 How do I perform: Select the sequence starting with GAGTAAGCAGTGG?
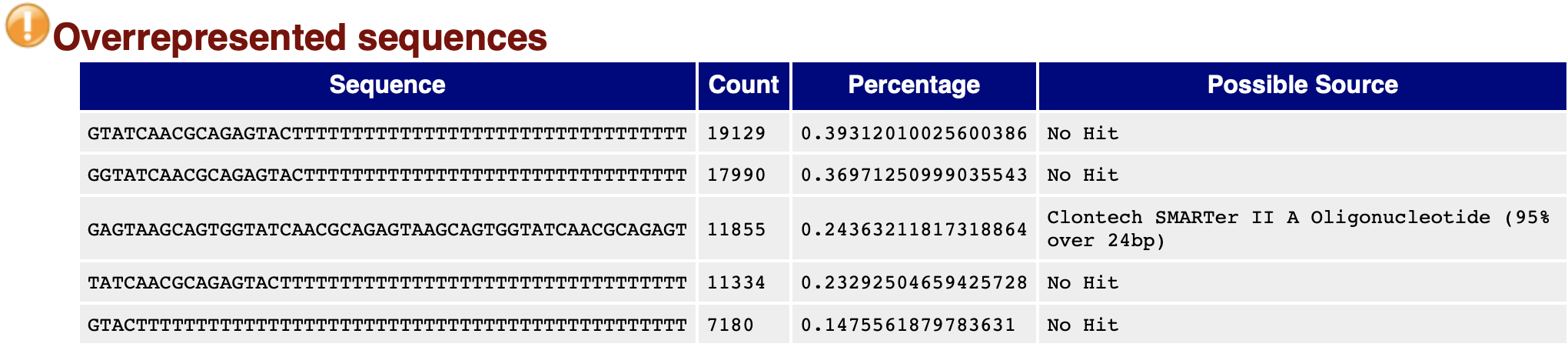coord(387,229)
